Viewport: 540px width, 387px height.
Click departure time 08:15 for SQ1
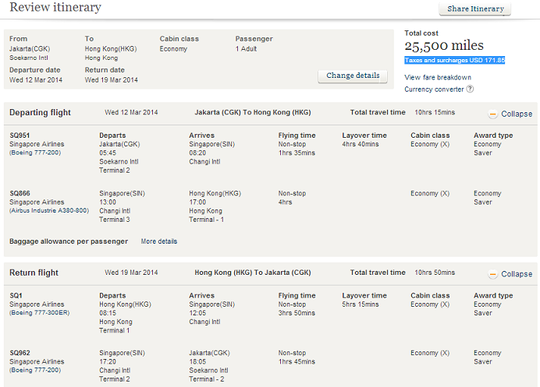point(108,313)
